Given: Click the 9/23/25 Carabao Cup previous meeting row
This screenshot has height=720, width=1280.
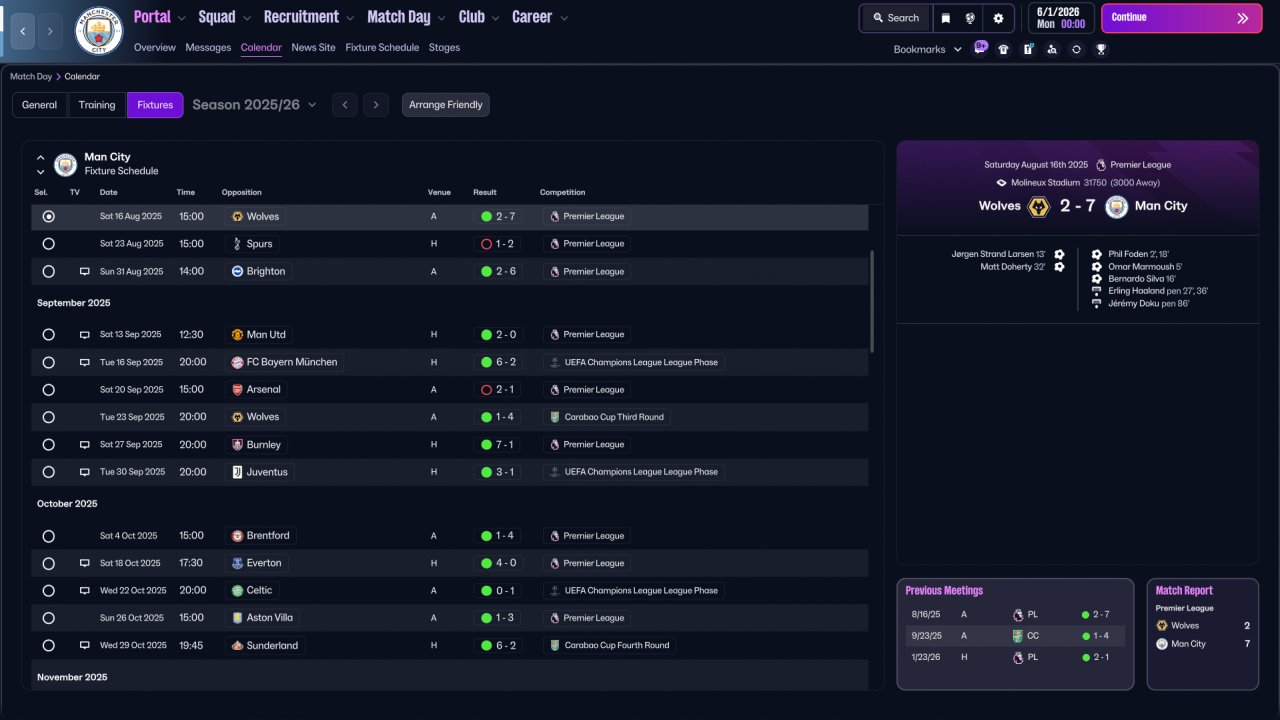Looking at the screenshot, I should (1015, 636).
